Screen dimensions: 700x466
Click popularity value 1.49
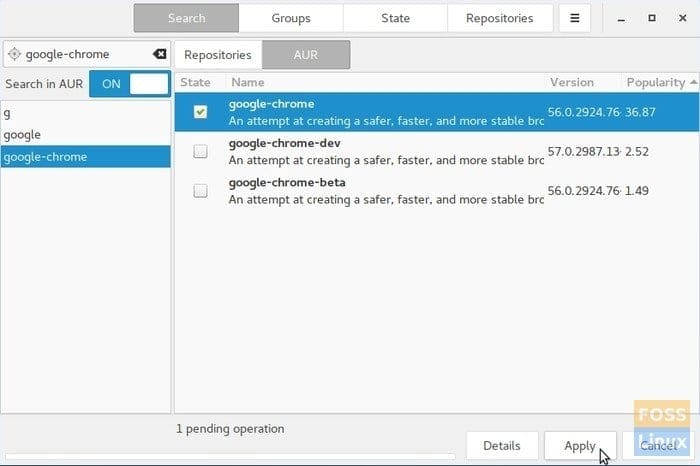(637, 191)
